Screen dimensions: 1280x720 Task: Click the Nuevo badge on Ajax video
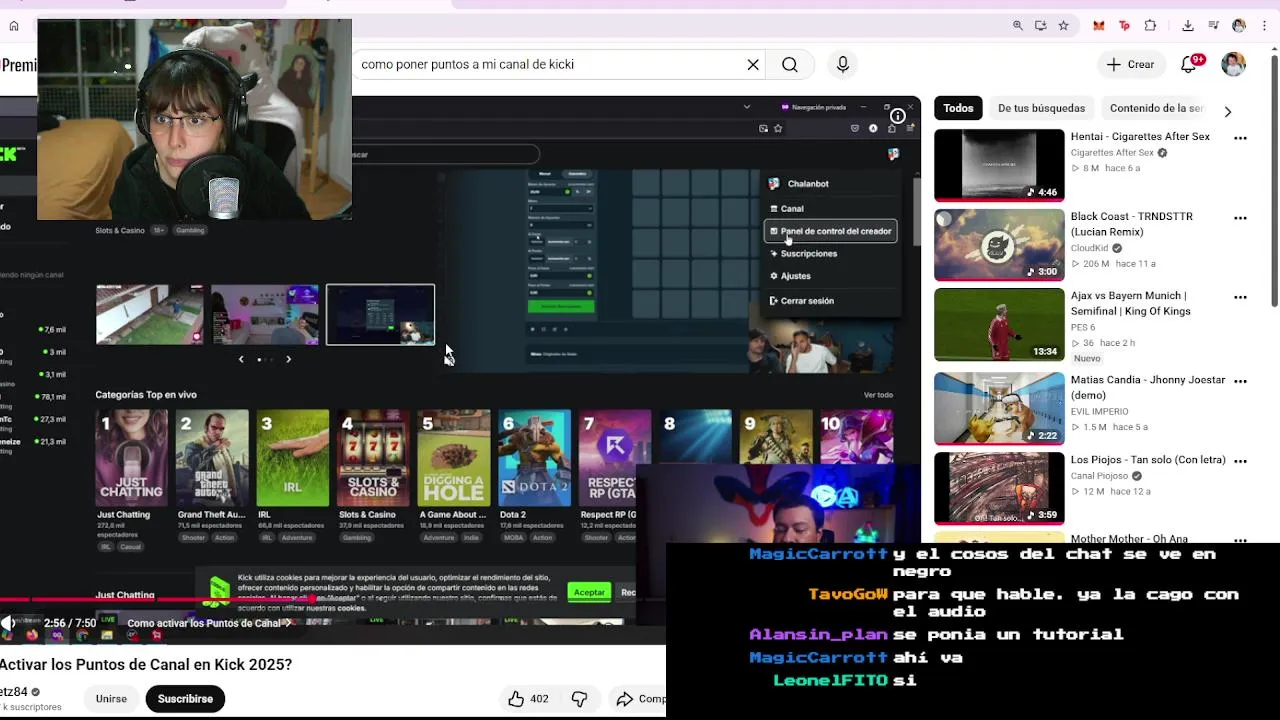click(1087, 358)
